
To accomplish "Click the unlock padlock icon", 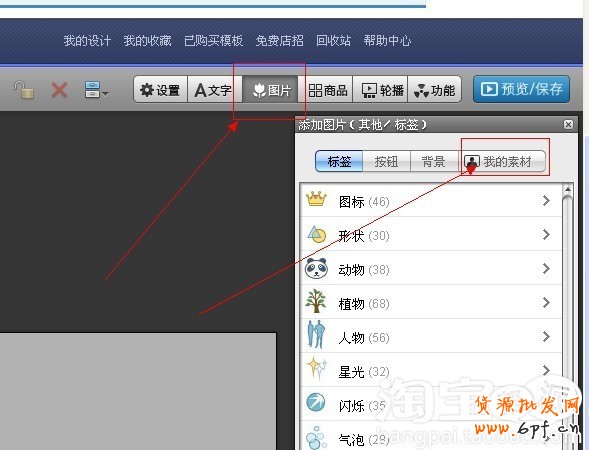I will click(24, 90).
